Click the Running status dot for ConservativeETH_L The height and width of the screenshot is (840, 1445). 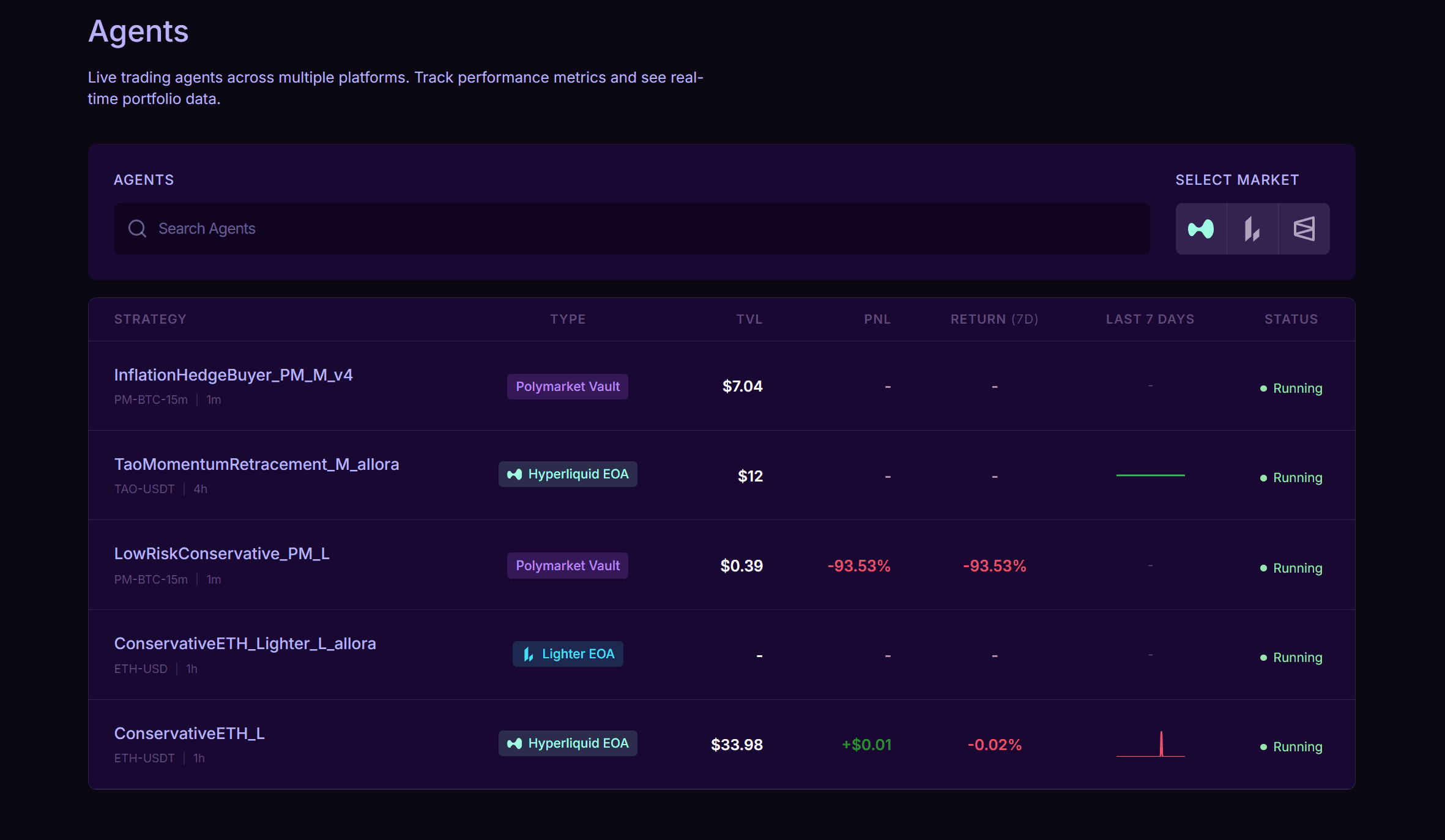coord(1263,747)
